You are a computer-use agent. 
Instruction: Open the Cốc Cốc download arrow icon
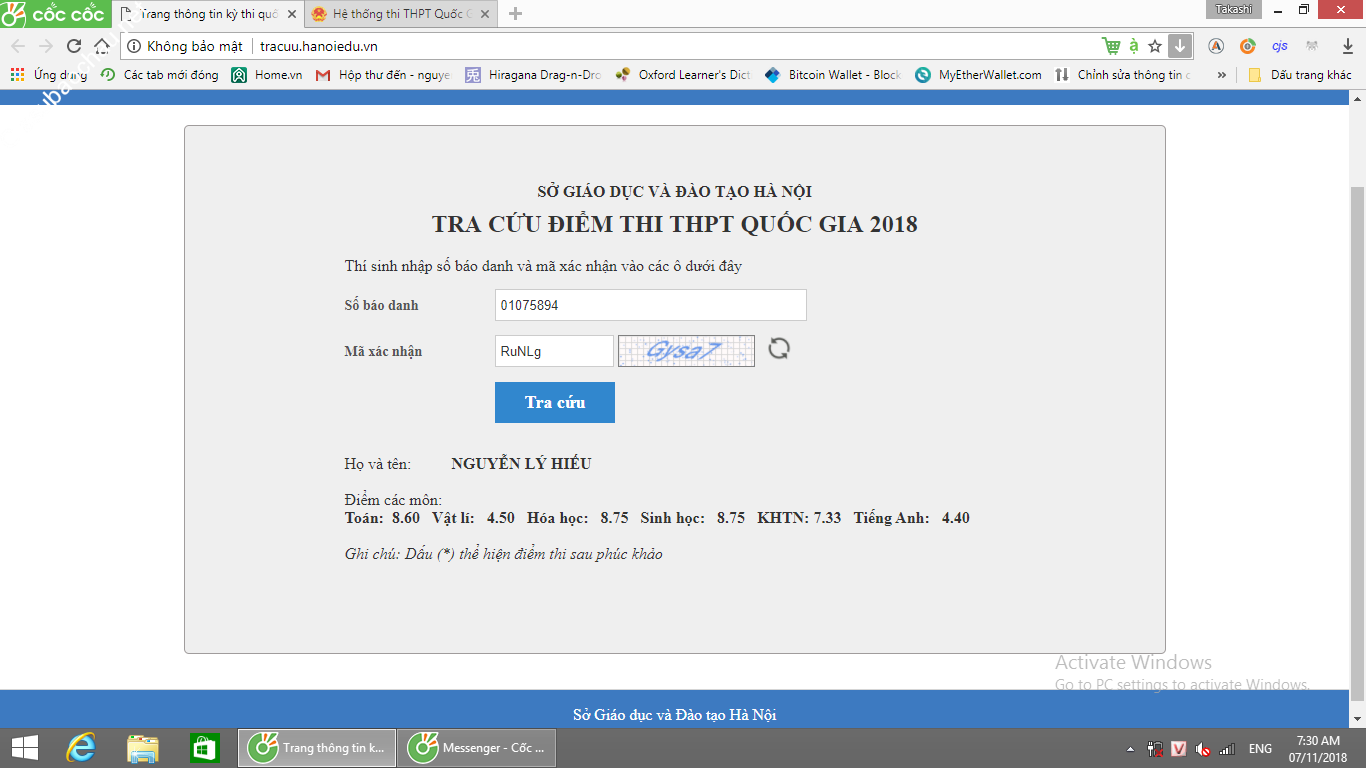tap(1180, 46)
